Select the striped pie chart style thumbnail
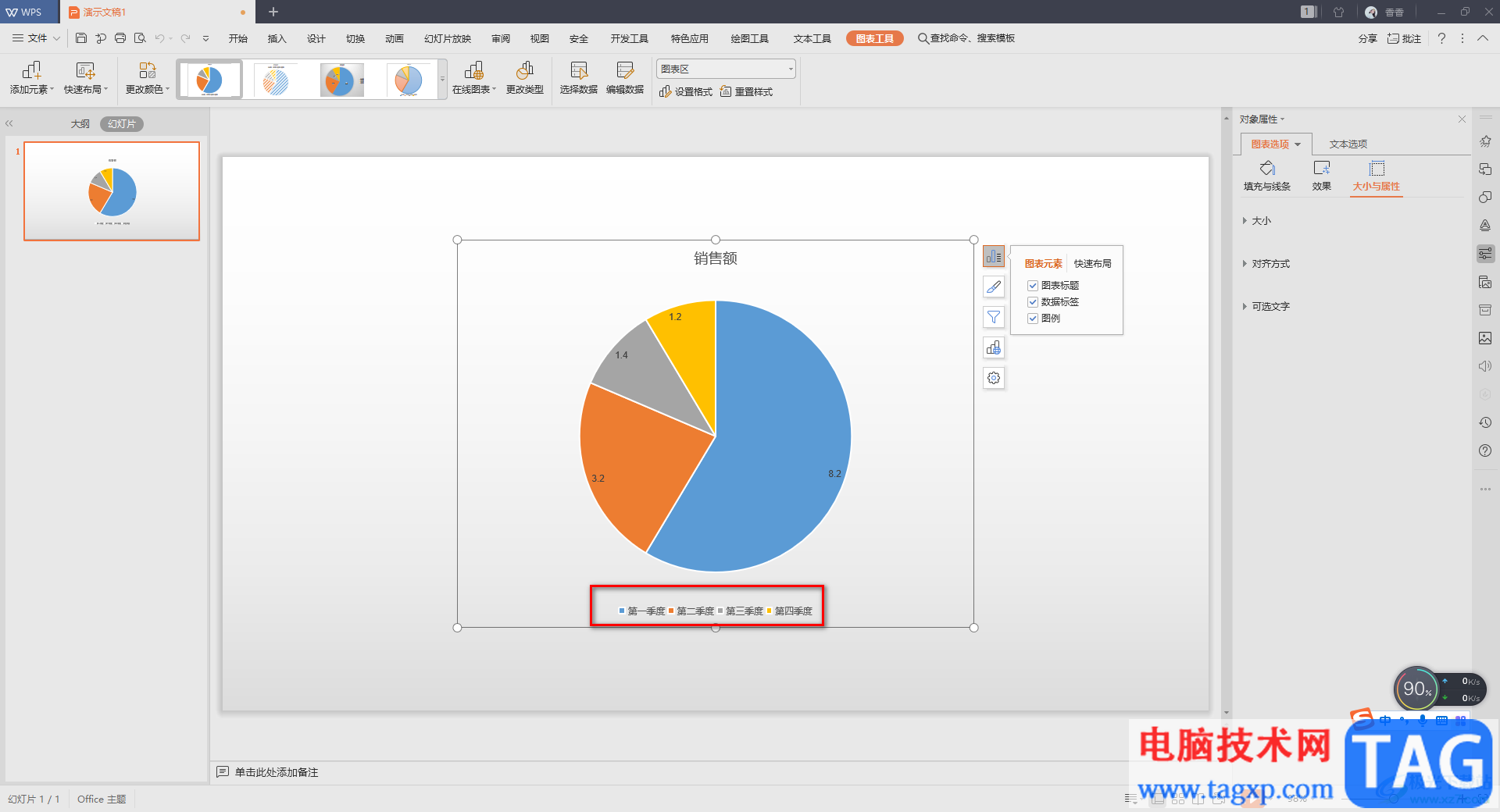 pos(275,80)
